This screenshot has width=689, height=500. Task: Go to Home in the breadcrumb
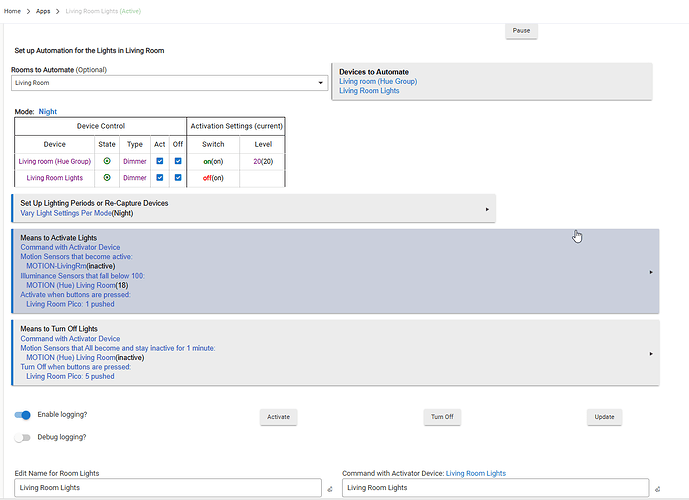click(x=12, y=11)
